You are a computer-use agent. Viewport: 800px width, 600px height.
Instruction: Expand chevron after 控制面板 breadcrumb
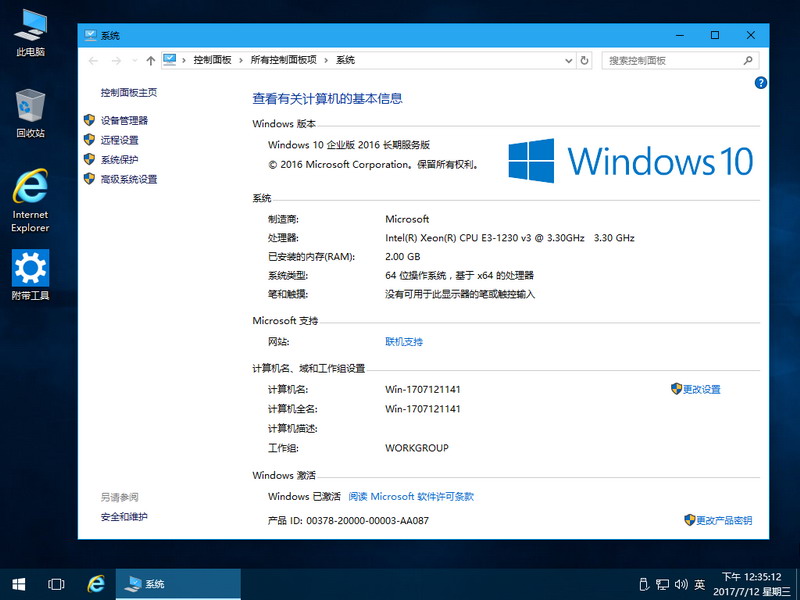pos(241,60)
